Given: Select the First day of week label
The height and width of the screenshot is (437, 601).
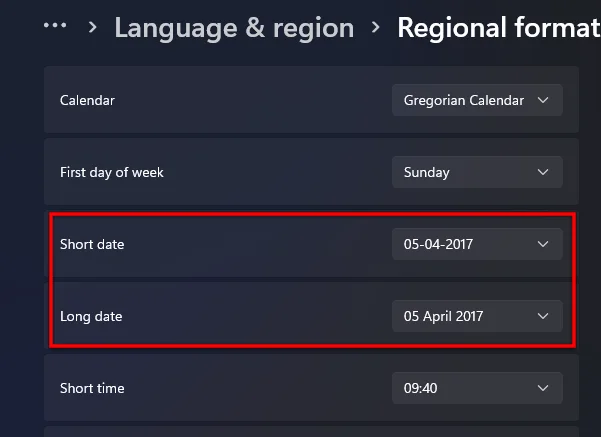Looking at the screenshot, I should coord(111,172).
